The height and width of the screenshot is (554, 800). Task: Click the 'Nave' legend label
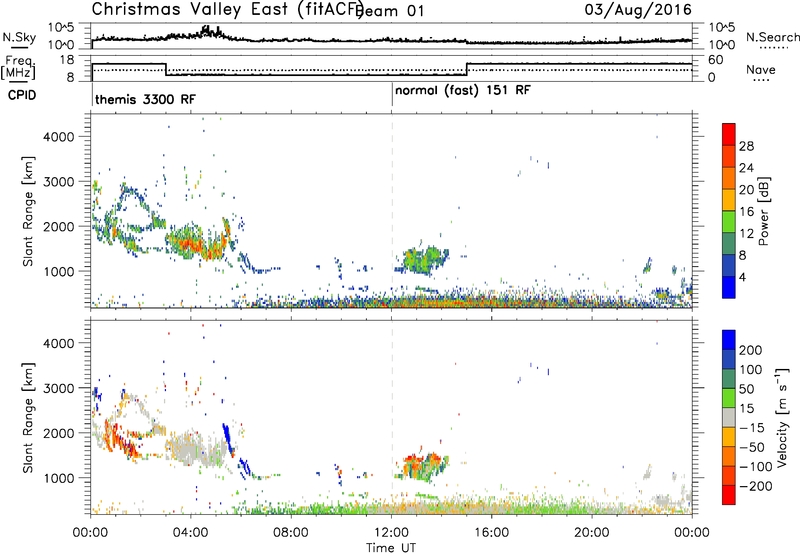click(761, 69)
